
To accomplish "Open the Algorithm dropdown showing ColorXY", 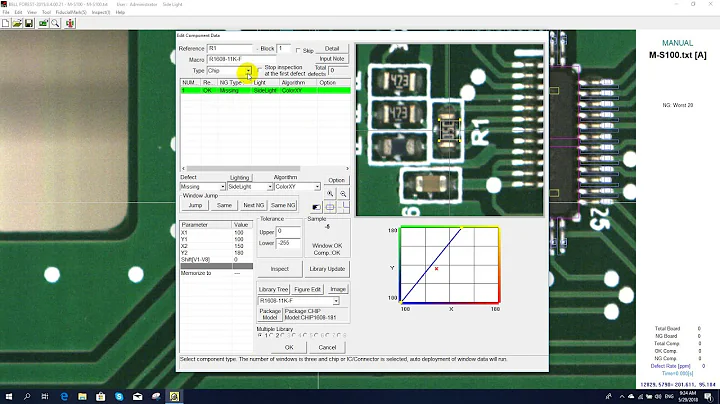I will click(317, 187).
